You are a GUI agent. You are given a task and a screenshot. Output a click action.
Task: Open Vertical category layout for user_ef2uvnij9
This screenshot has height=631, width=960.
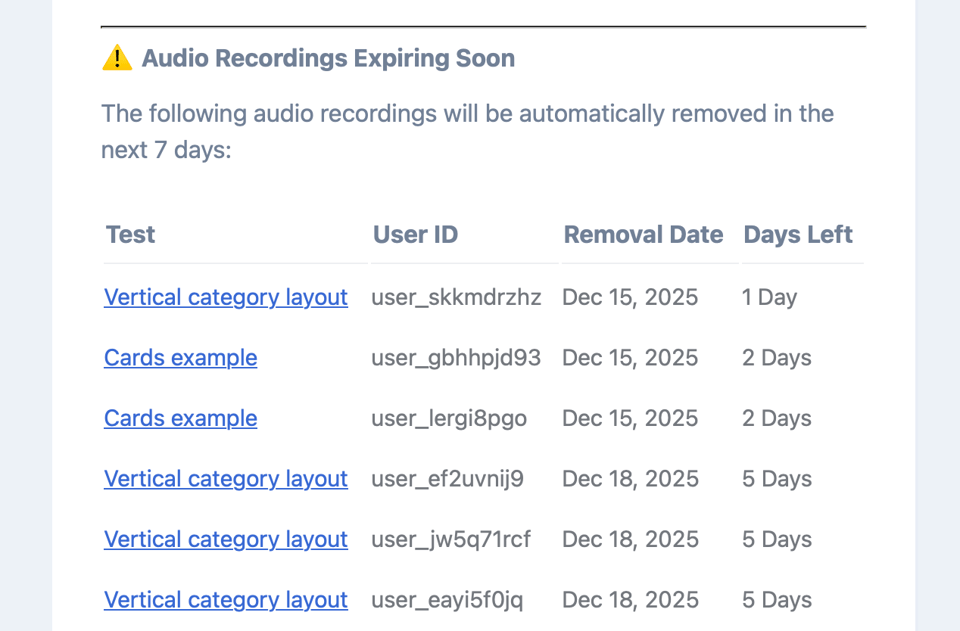click(x=225, y=479)
